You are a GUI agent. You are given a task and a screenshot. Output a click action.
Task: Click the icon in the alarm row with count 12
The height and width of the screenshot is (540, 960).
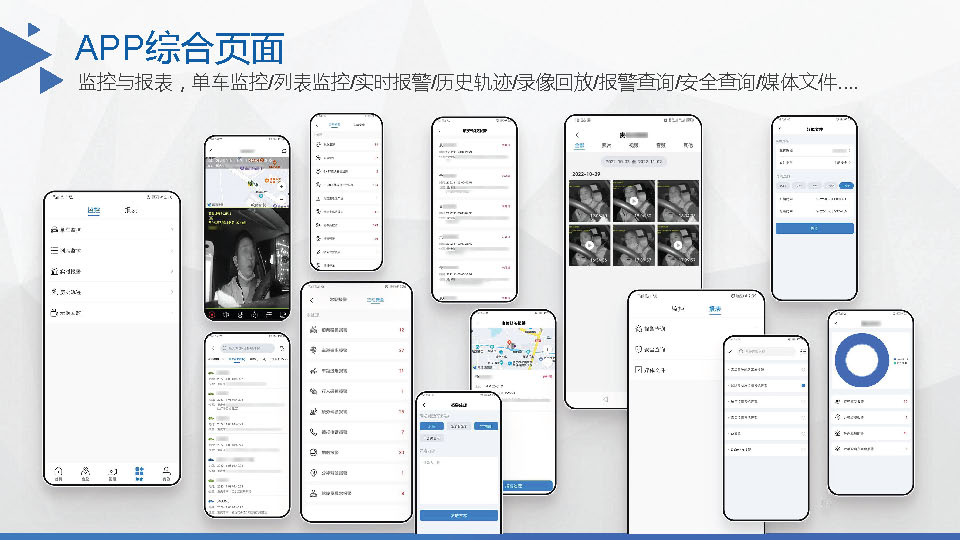(313, 329)
